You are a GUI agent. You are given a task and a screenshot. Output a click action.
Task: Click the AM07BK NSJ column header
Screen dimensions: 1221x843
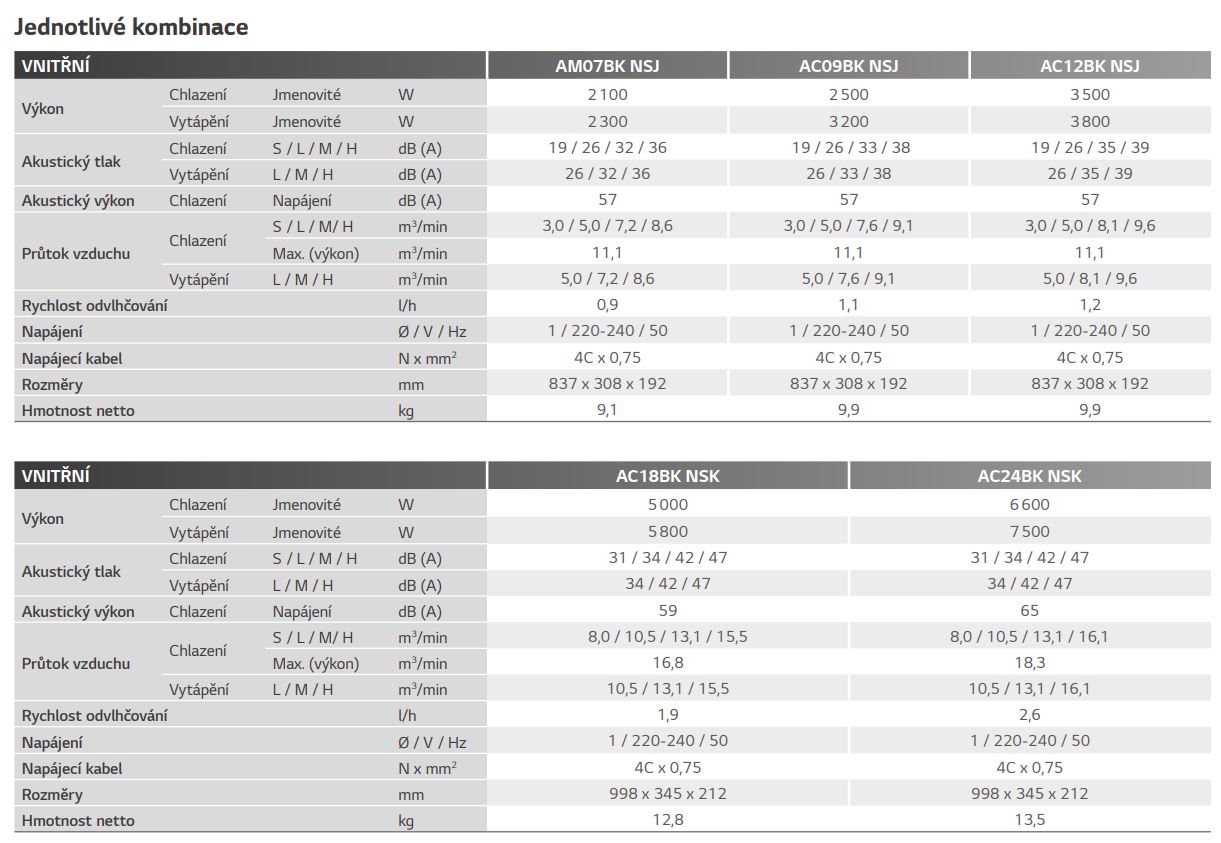pos(607,67)
